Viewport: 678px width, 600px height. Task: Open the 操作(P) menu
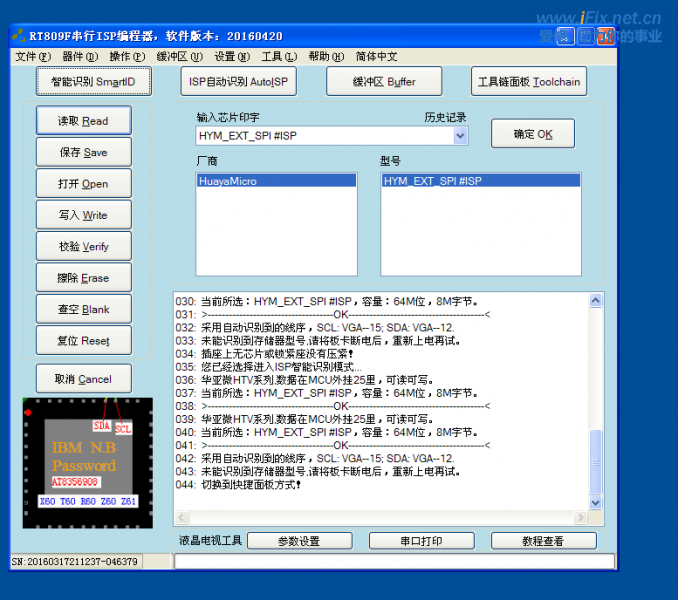(x=127, y=57)
